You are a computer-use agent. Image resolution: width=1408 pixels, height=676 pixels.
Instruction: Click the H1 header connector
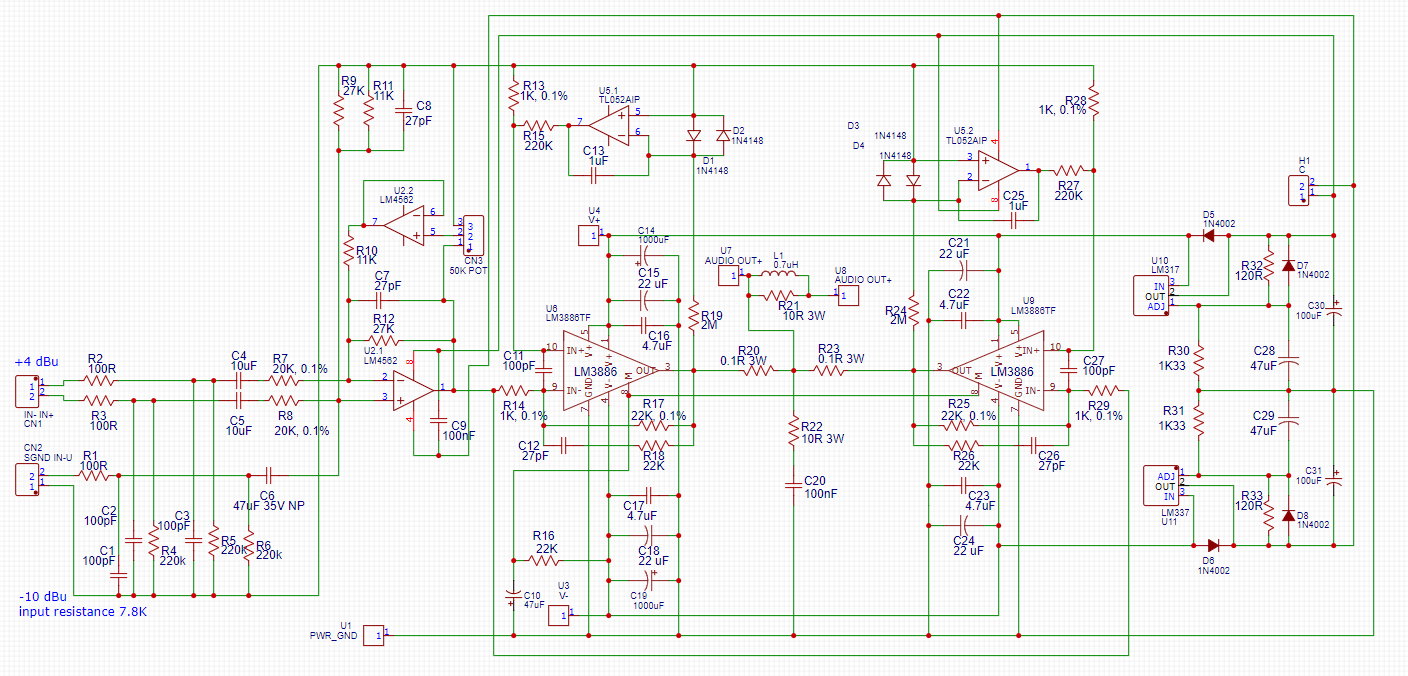[1300, 189]
